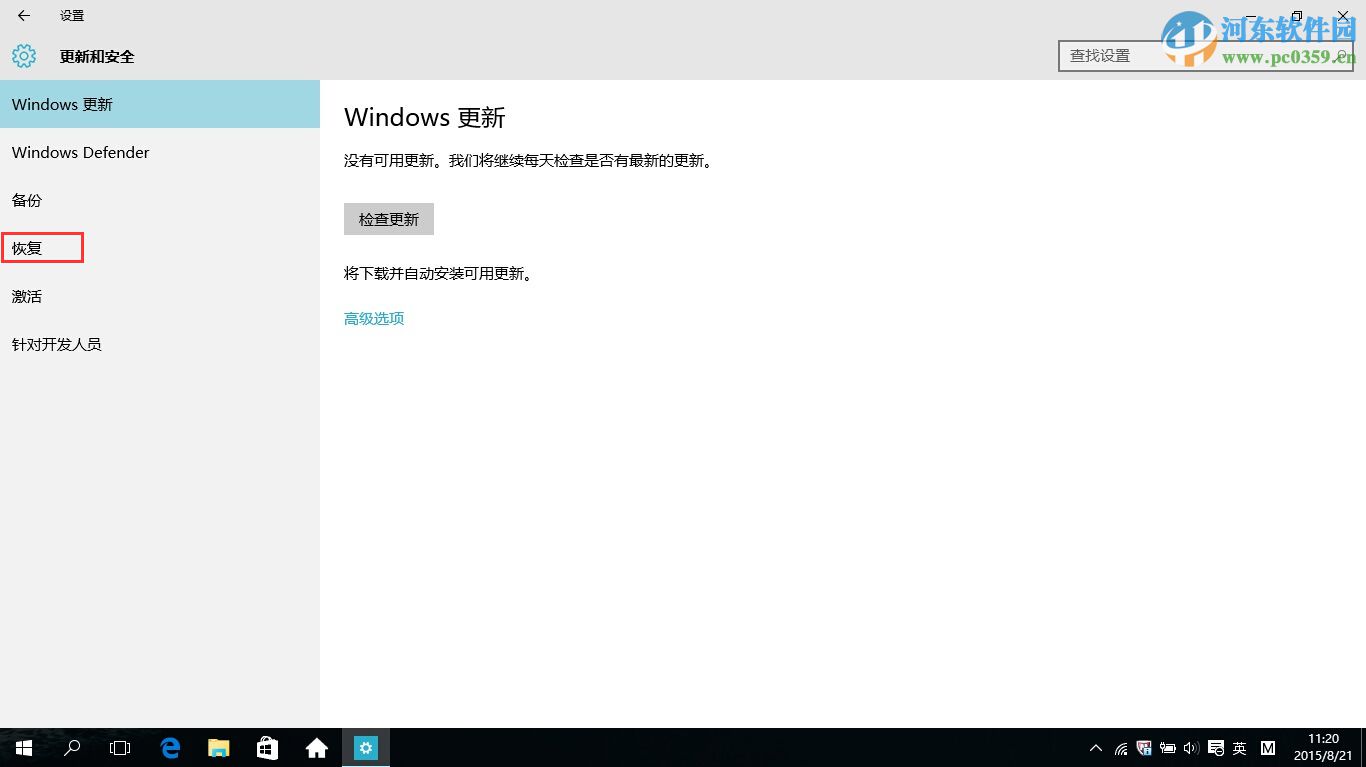Open Task View from the taskbar
The height and width of the screenshot is (767, 1366).
(119, 747)
